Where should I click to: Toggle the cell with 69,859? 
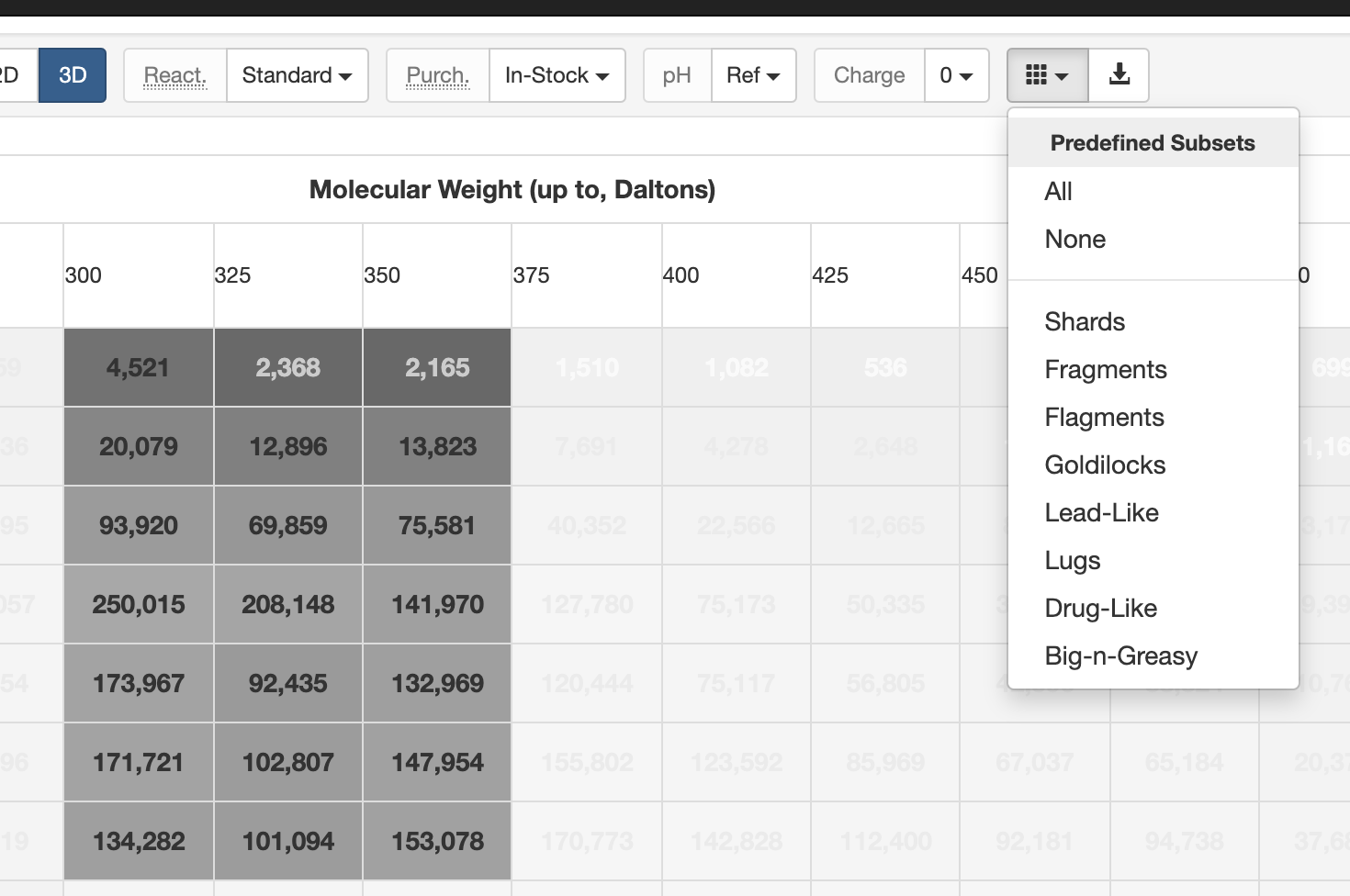288,525
